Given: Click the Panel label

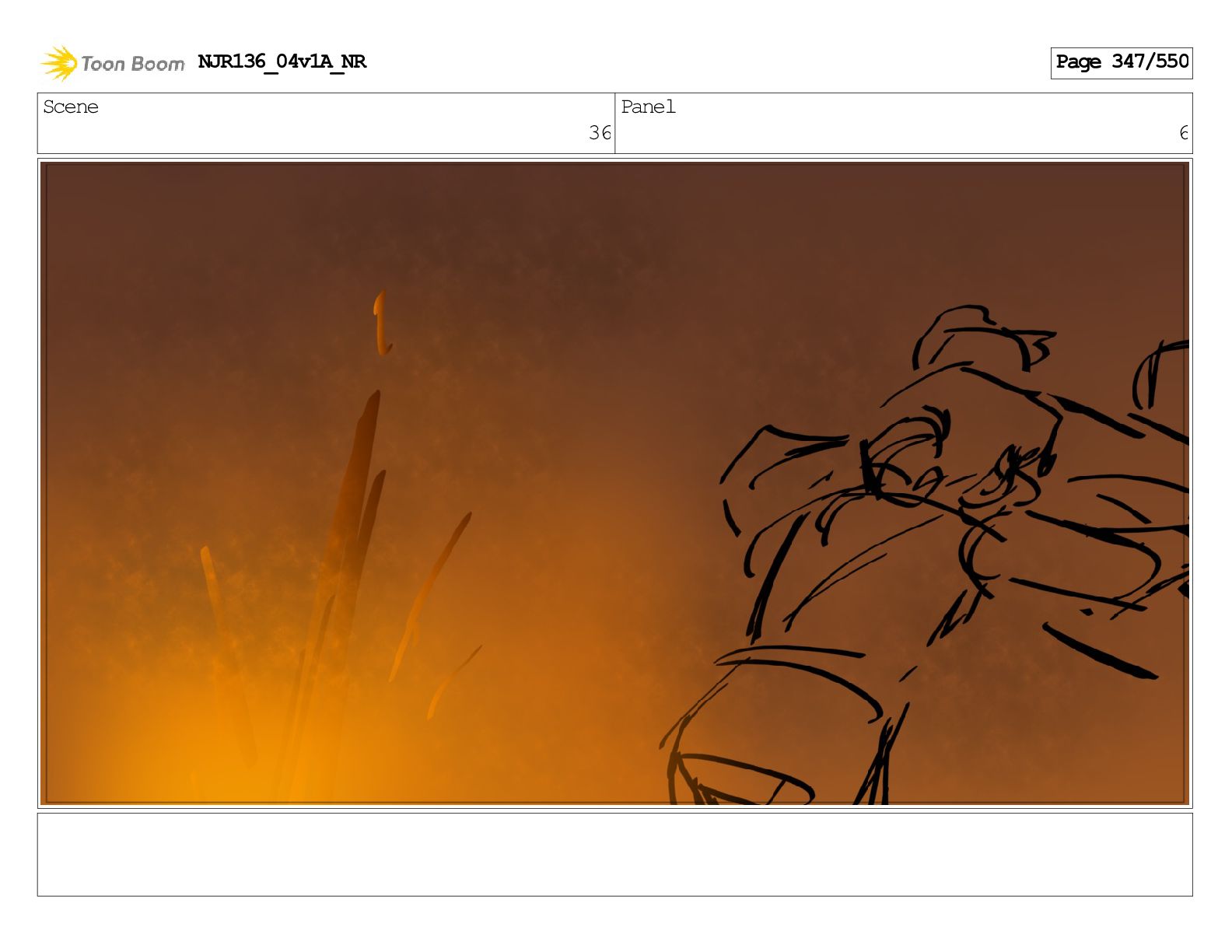Looking at the screenshot, I should 648,107.
